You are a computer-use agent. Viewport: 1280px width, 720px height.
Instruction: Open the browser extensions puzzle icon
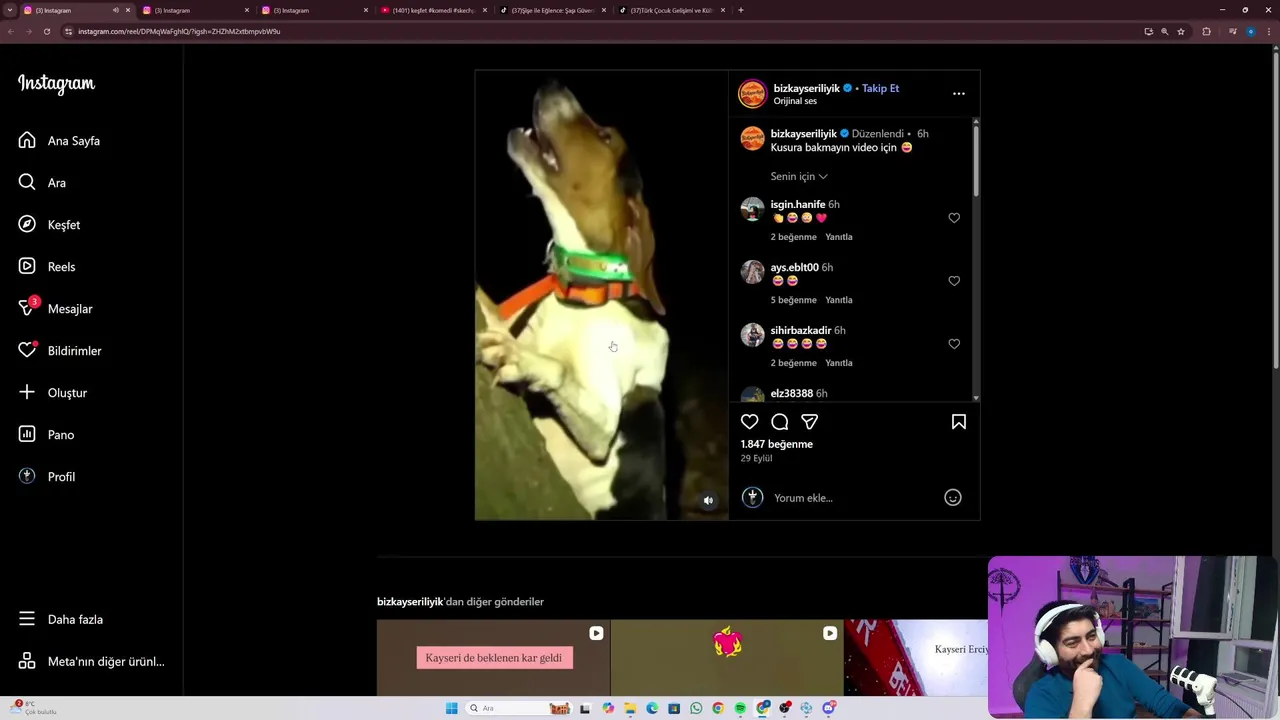click(x=1206, y=31)
